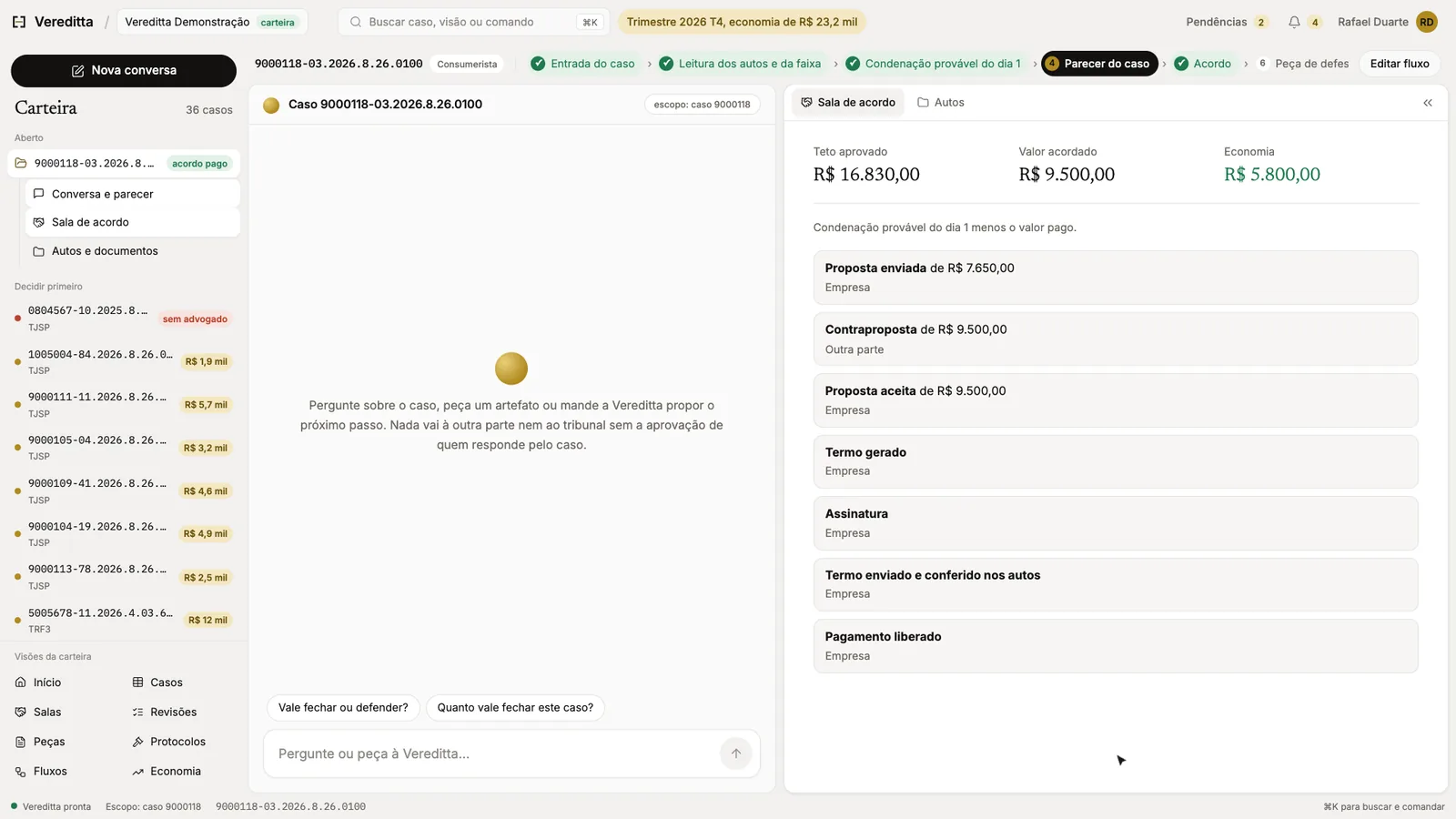
Task: Send message with the arrow button
Action: coord(736,753)
